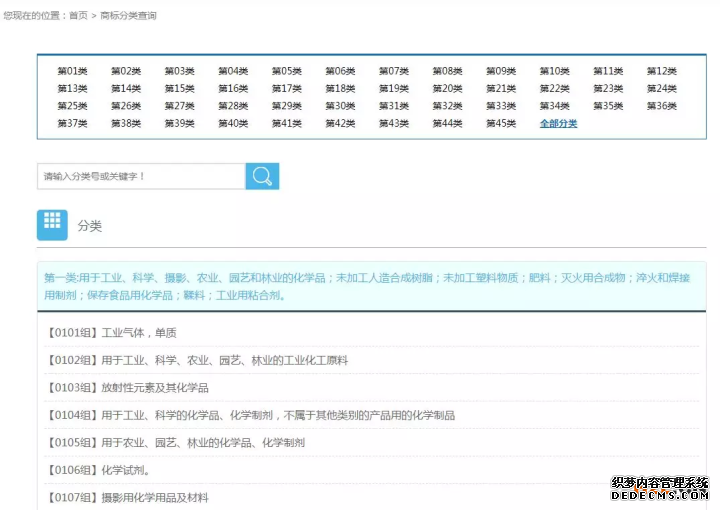Click the blue magnifier search button
This screenshot has width=720, height=510.
262,176
